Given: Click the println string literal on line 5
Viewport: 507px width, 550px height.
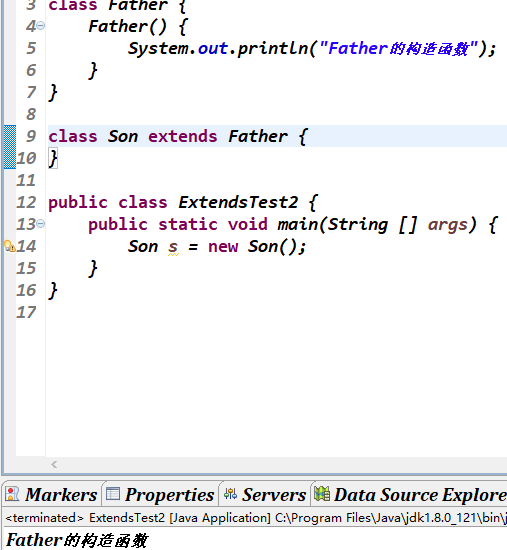Looking at the screenshot, I should (399, 48).
